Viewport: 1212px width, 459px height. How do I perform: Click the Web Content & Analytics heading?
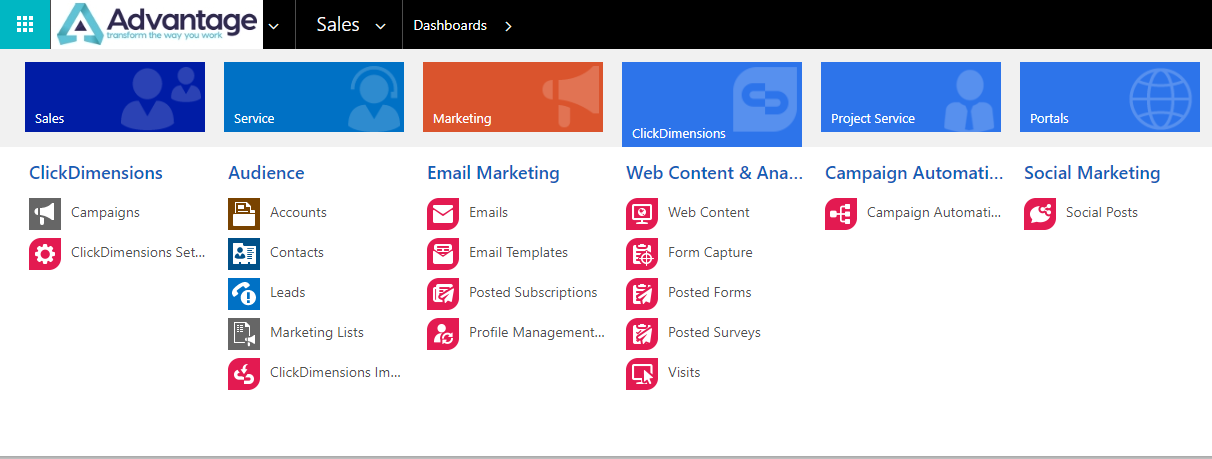tap(714, 173)
